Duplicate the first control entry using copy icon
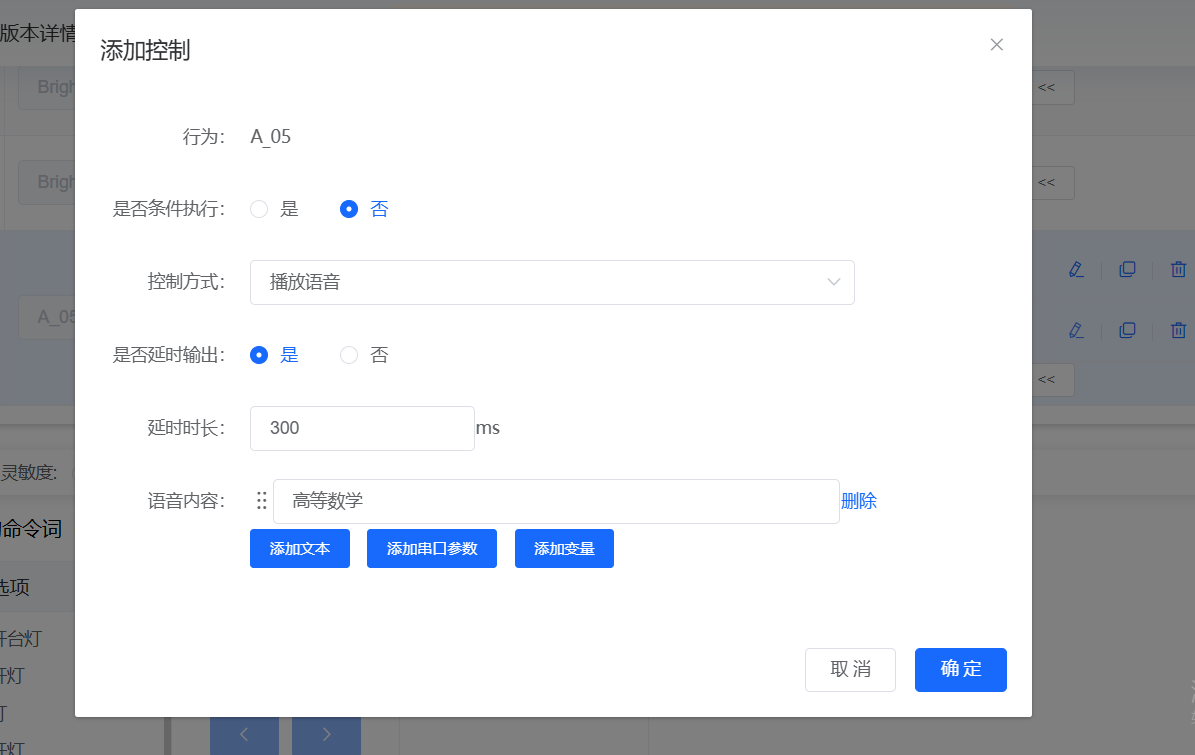The image size is (1195, 755). click(1128, 269)
